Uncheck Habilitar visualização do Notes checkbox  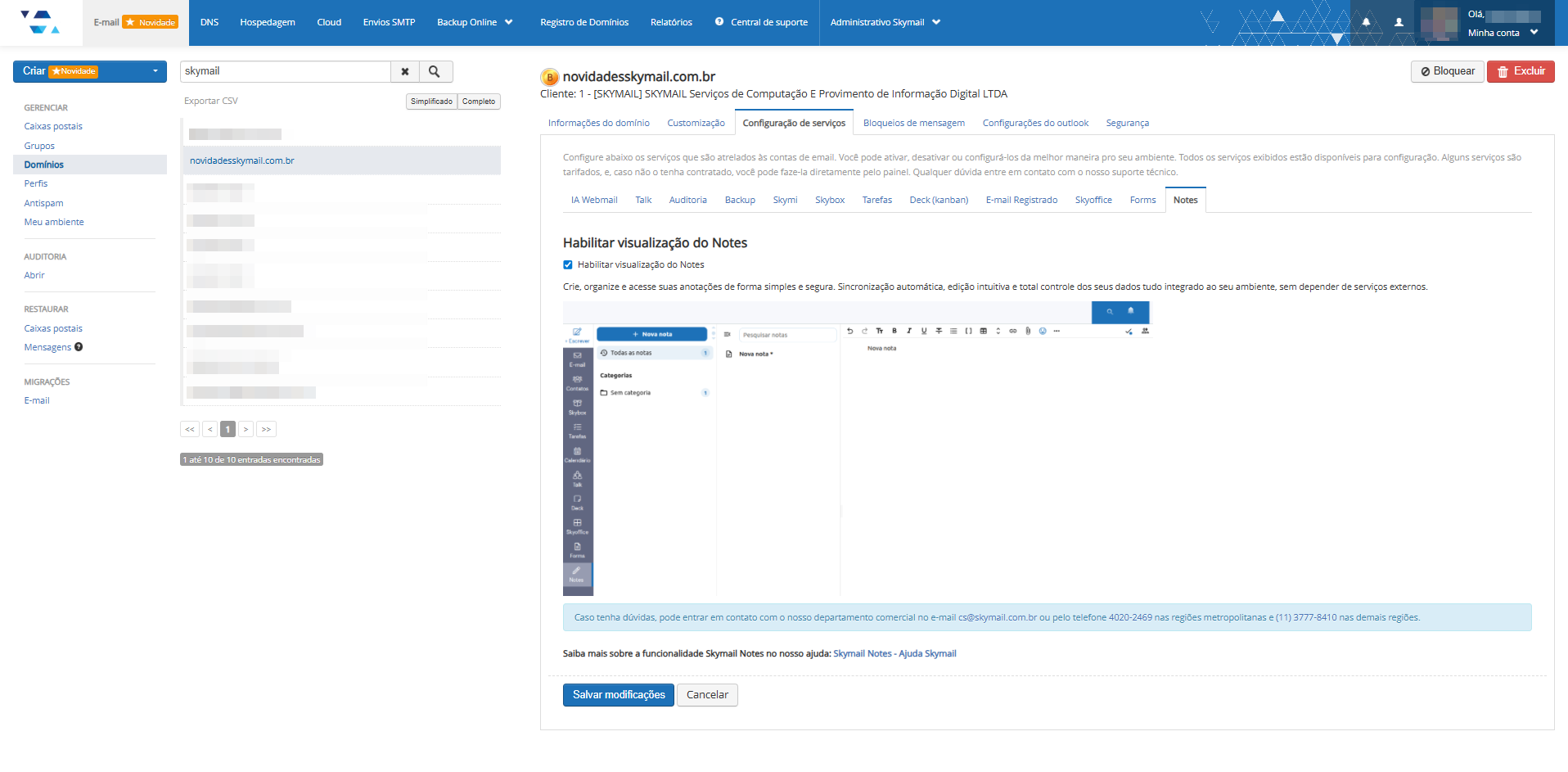point(568,265)
